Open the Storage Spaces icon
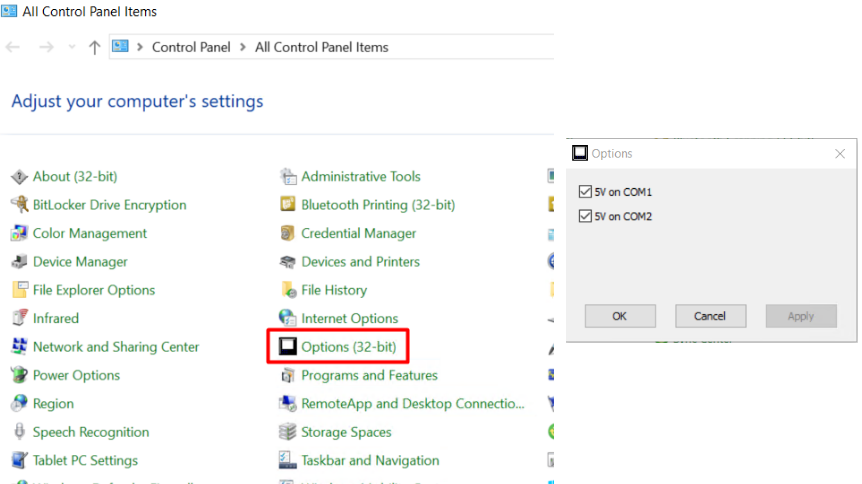 (x=288, y=433)
